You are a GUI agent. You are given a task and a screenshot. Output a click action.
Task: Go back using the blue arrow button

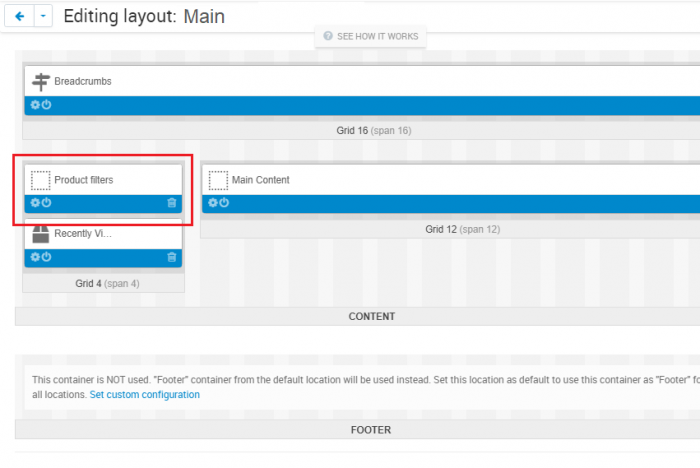tap(19, 17)
